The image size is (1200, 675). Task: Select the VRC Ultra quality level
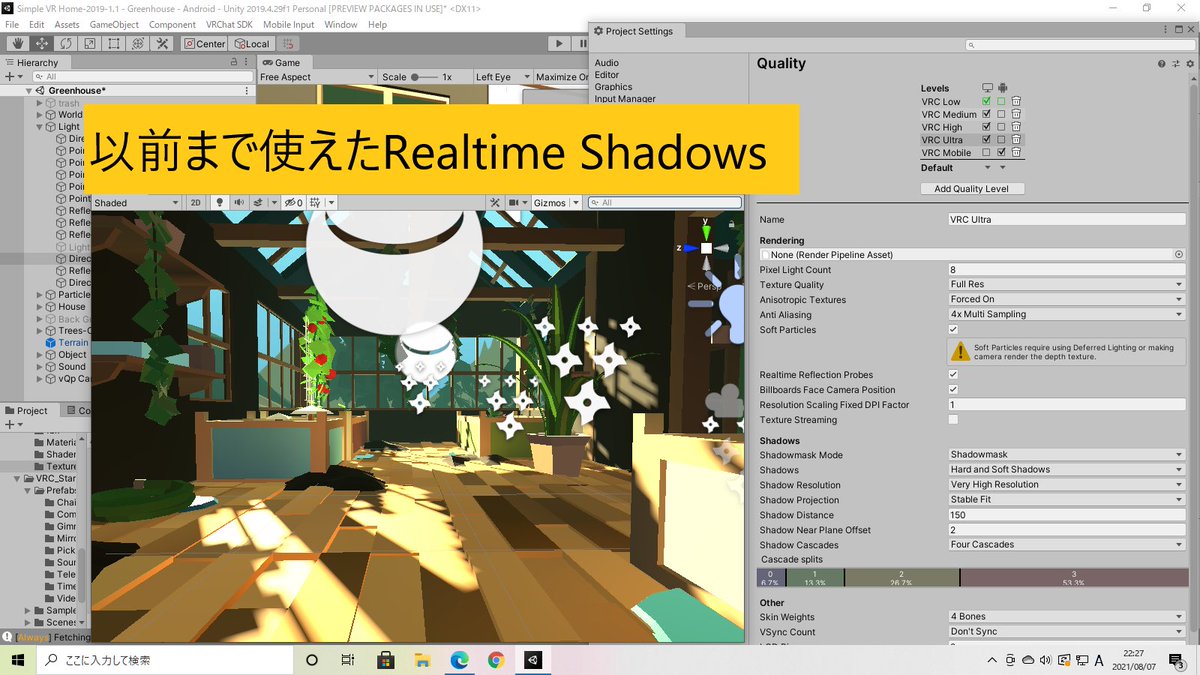click(x=942, y=140)
